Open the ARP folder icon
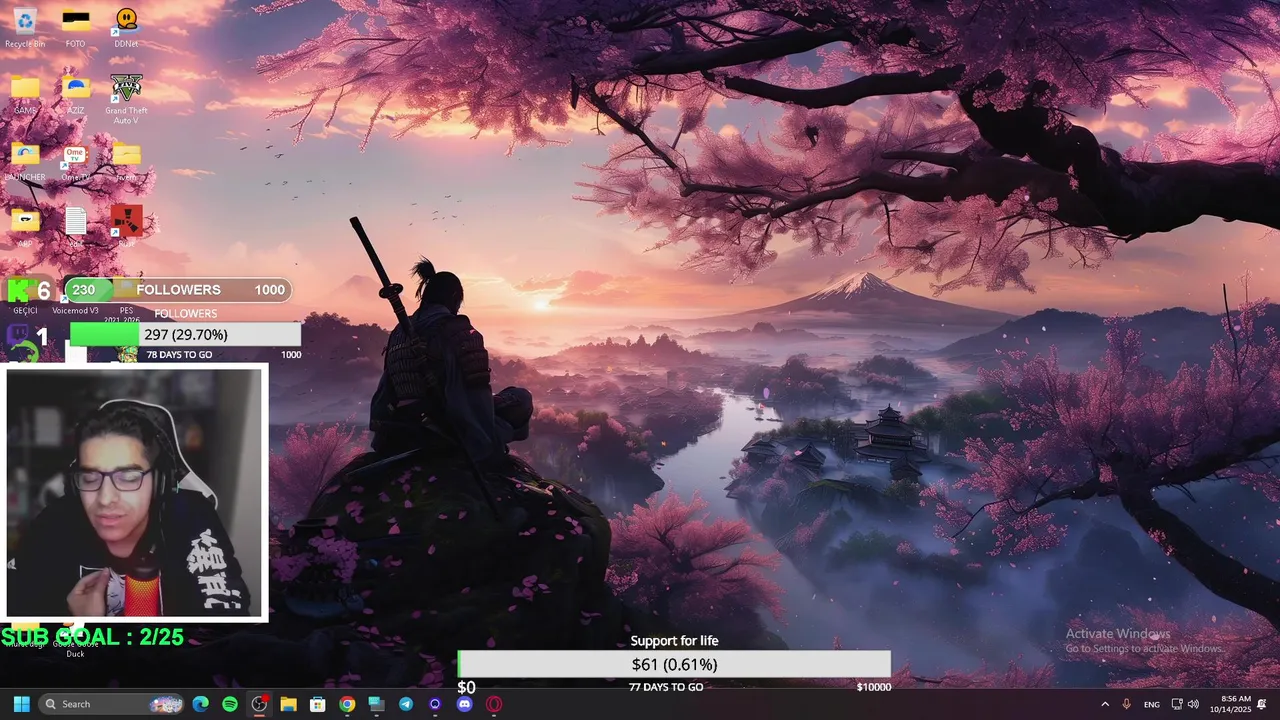Viewport: 1280px width, 720px height. click(25, 227)
